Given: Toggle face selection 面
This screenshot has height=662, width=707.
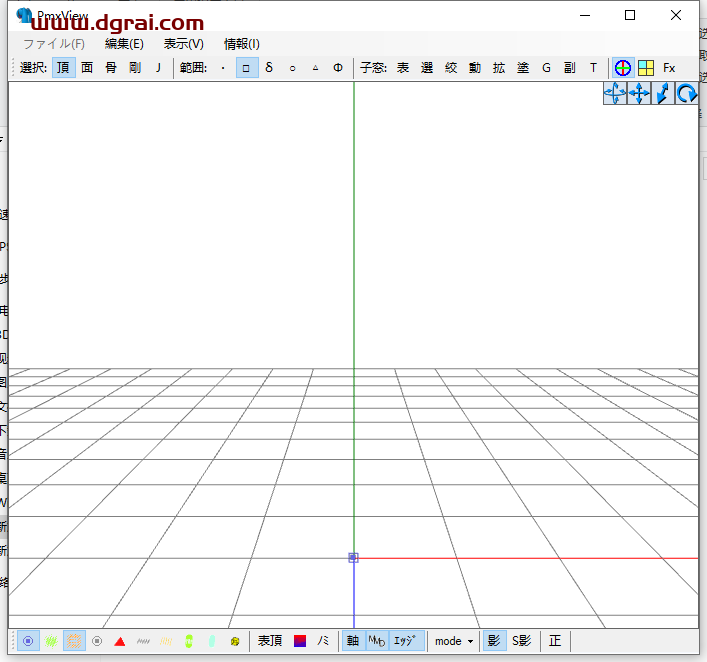Looking at the screenshot, I should (x=87, y=68).
